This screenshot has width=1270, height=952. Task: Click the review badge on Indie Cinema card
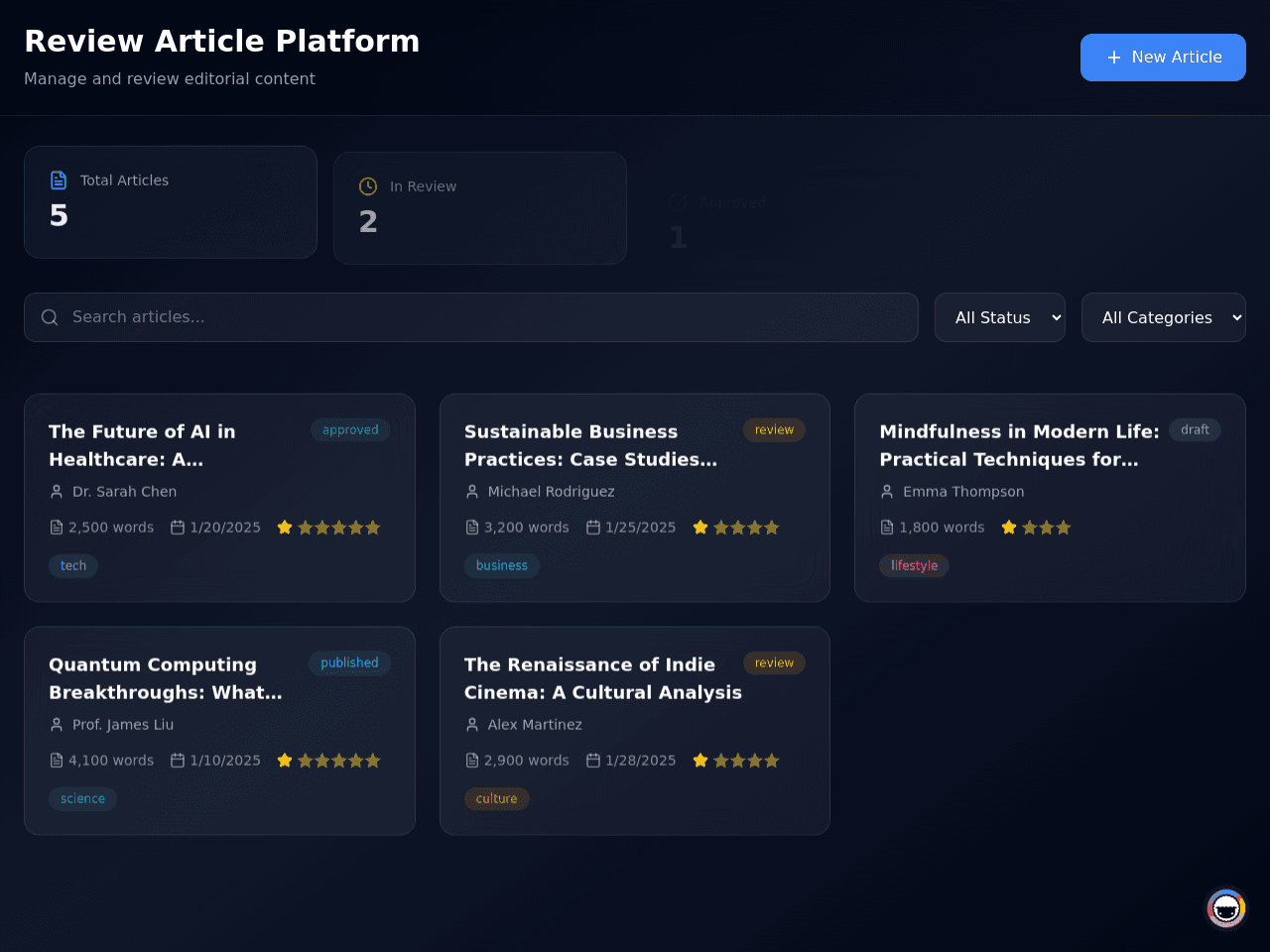tap(774, 663)
